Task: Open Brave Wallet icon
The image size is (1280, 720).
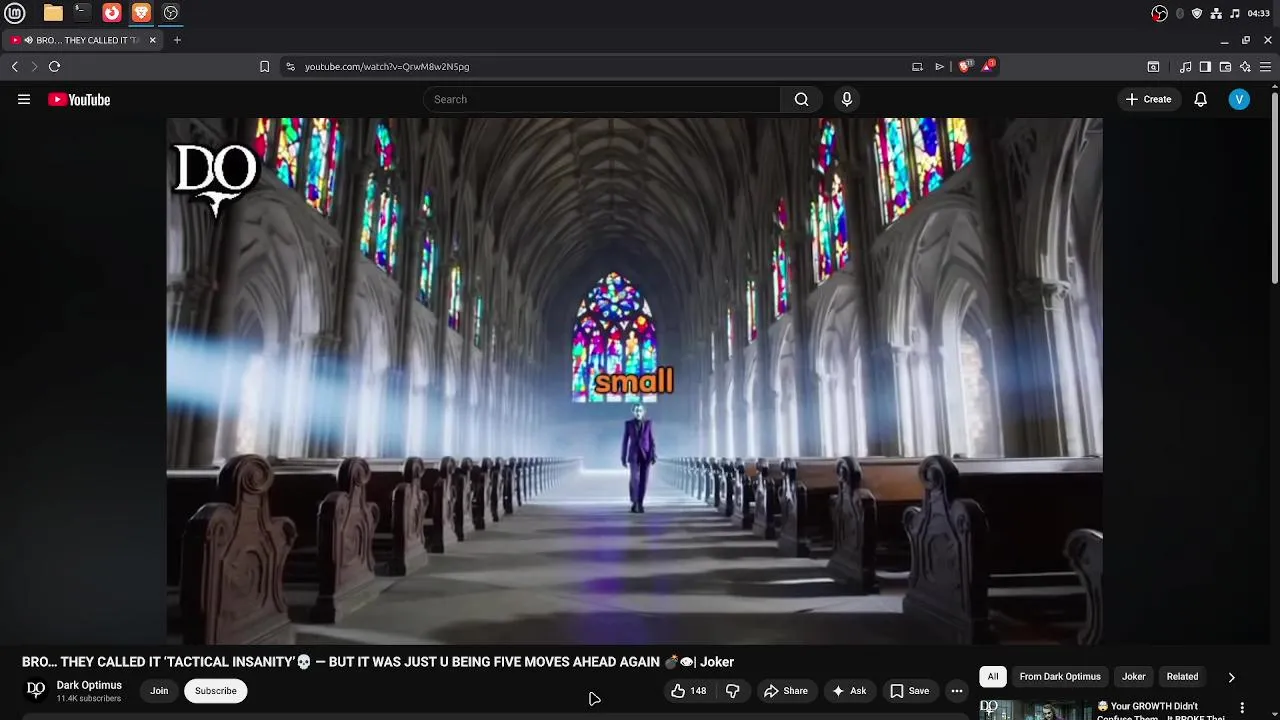Action: [x=1225, y=67]
